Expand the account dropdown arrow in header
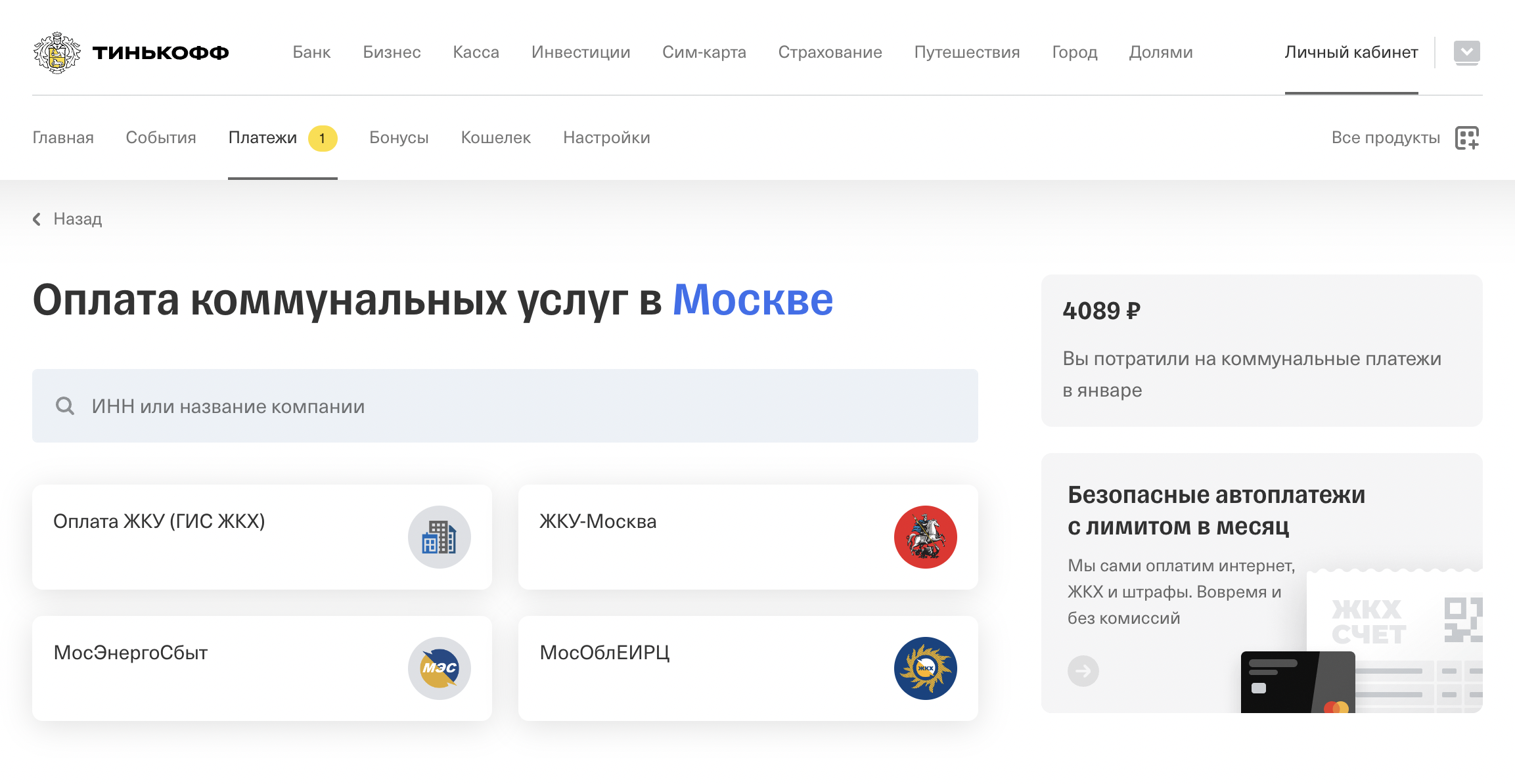 (1466, 53)
